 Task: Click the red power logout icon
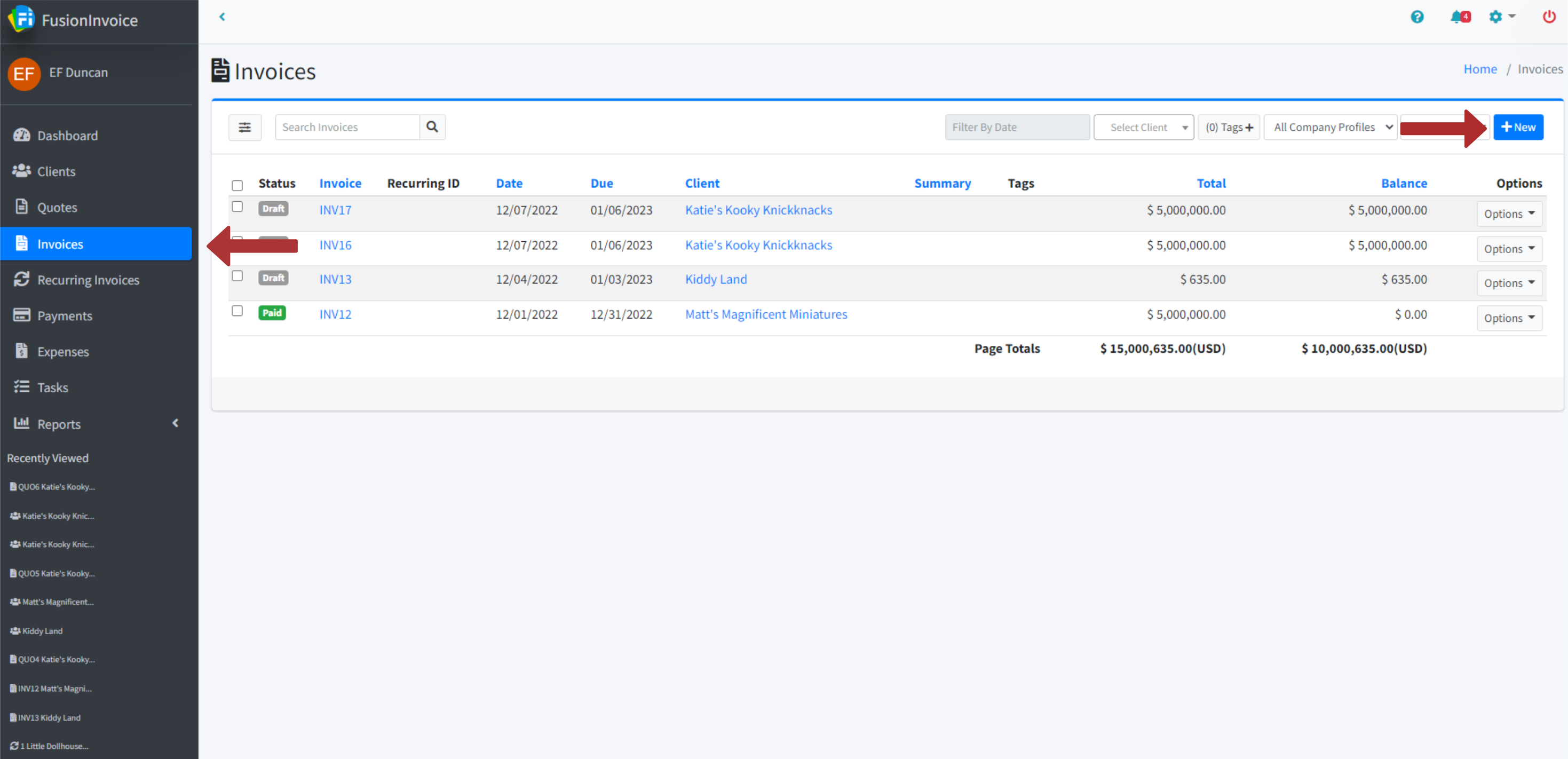(x=1549, y=17)
